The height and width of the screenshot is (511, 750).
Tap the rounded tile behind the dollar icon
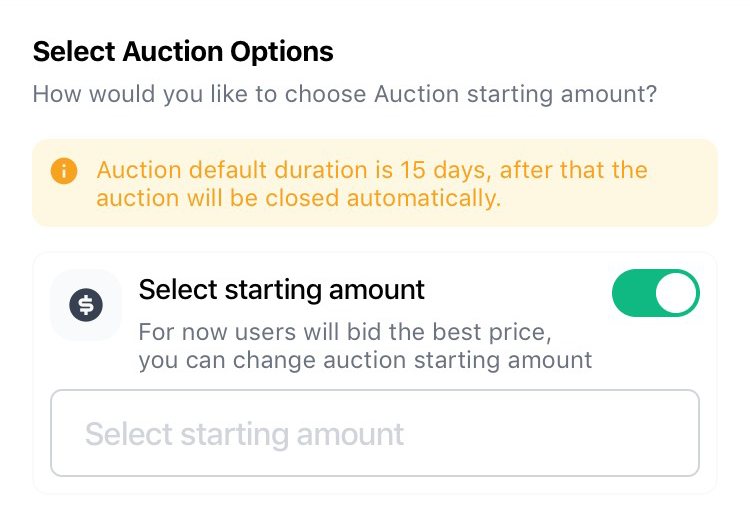click(x=86, y=305)
